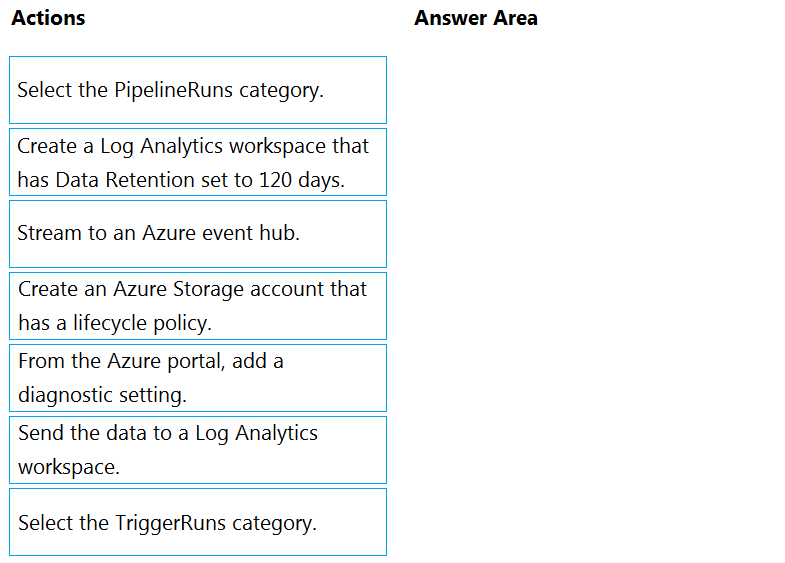The width and height of the screenshot is (785, 563).
Task: Choose the Select the TriggerRuns category action
Action: coord(198,522)
